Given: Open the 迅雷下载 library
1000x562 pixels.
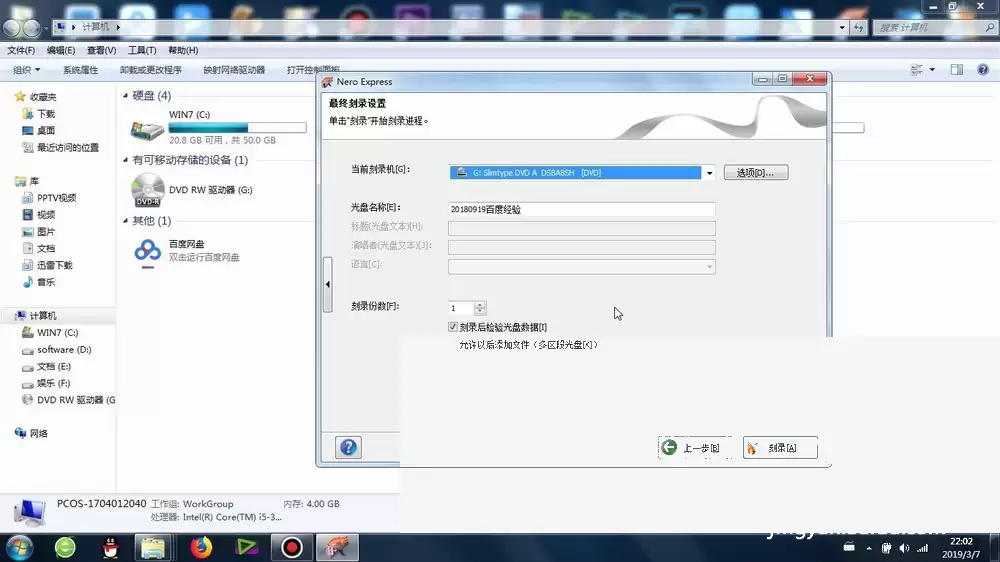Looking at the screenshot, I should click(55, 265).
